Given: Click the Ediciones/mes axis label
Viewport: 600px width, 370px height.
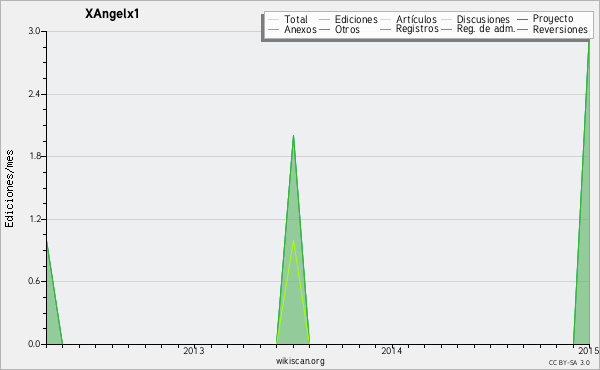Looking at the screenshot, I should pos(9,189).
